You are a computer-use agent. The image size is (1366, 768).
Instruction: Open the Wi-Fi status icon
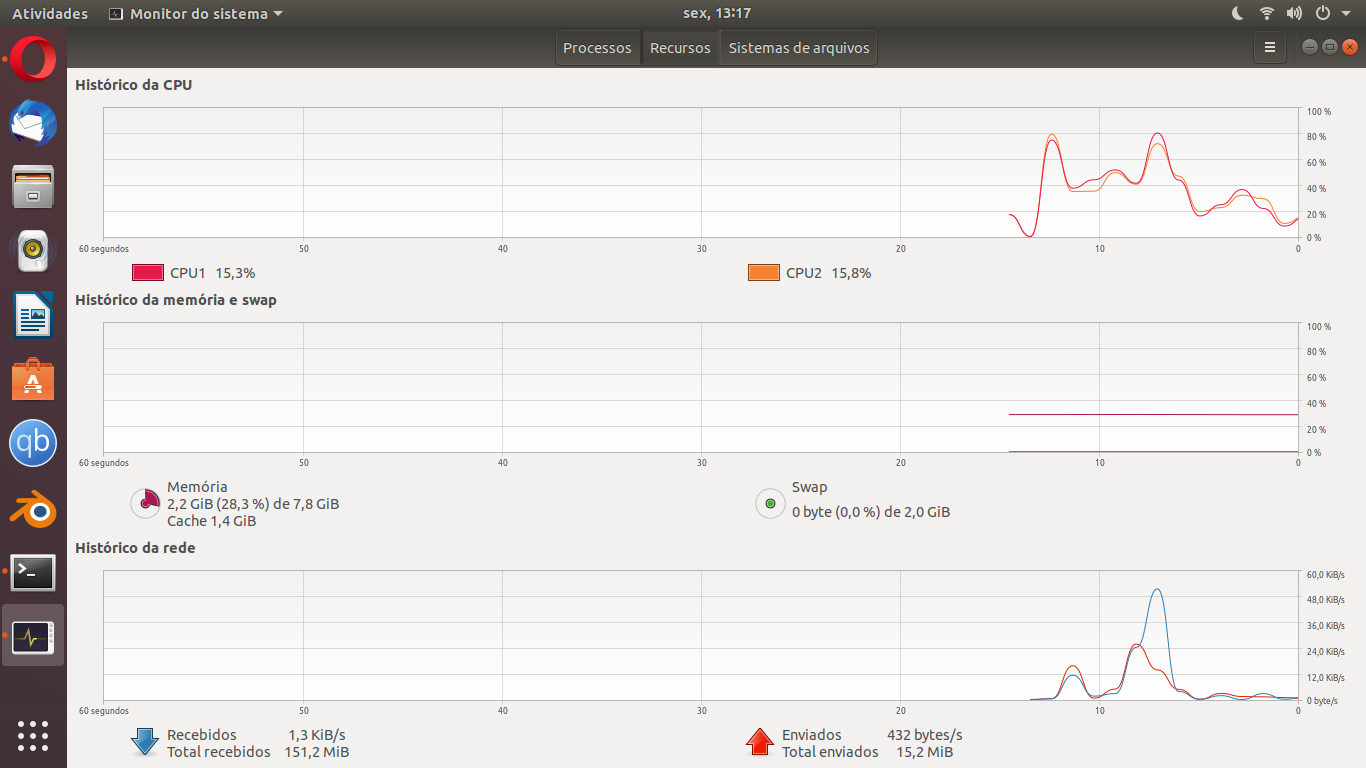pyautogui.click(x=1266, y=13)
